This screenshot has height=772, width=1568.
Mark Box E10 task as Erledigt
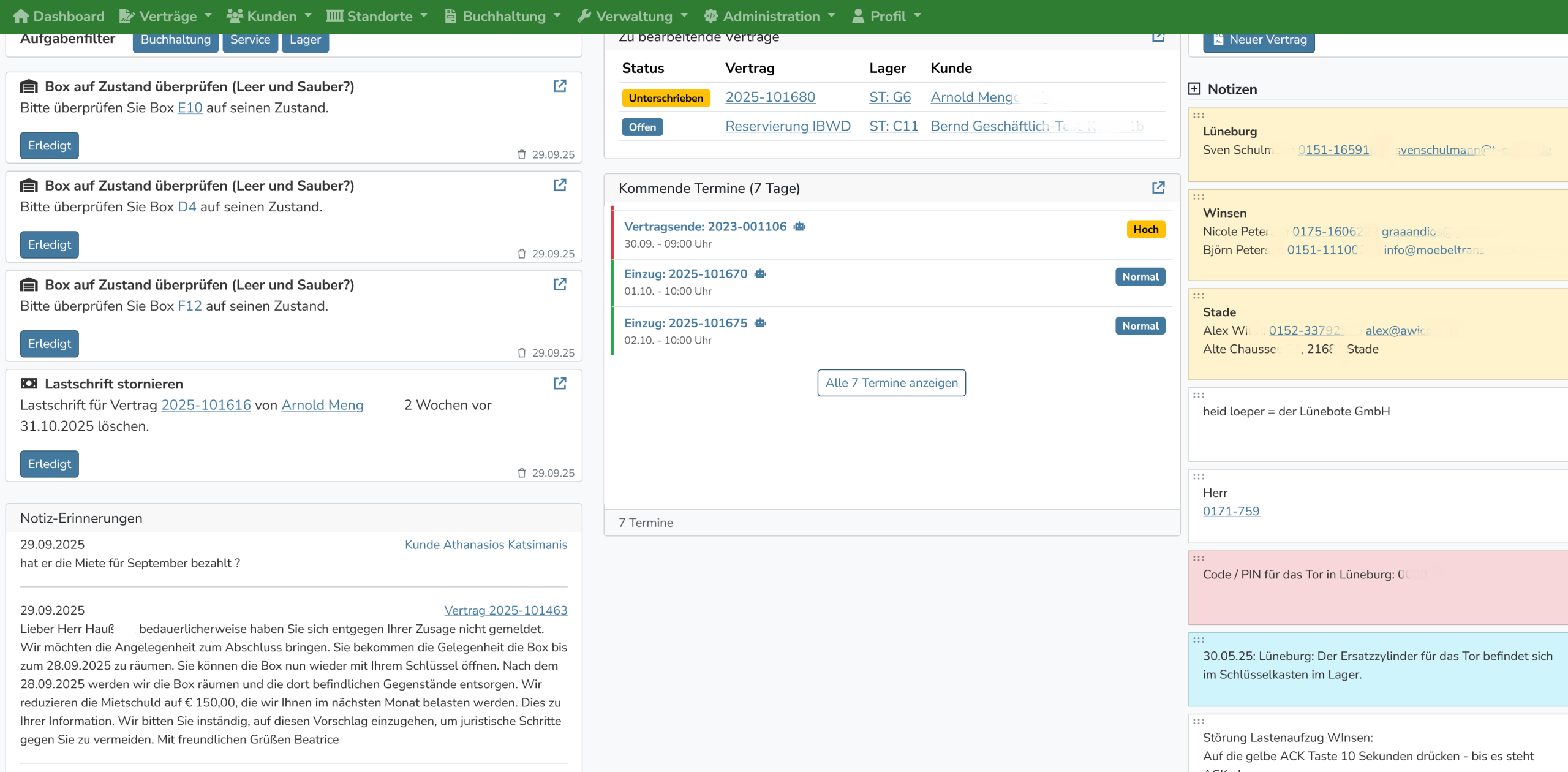[49, 146]
